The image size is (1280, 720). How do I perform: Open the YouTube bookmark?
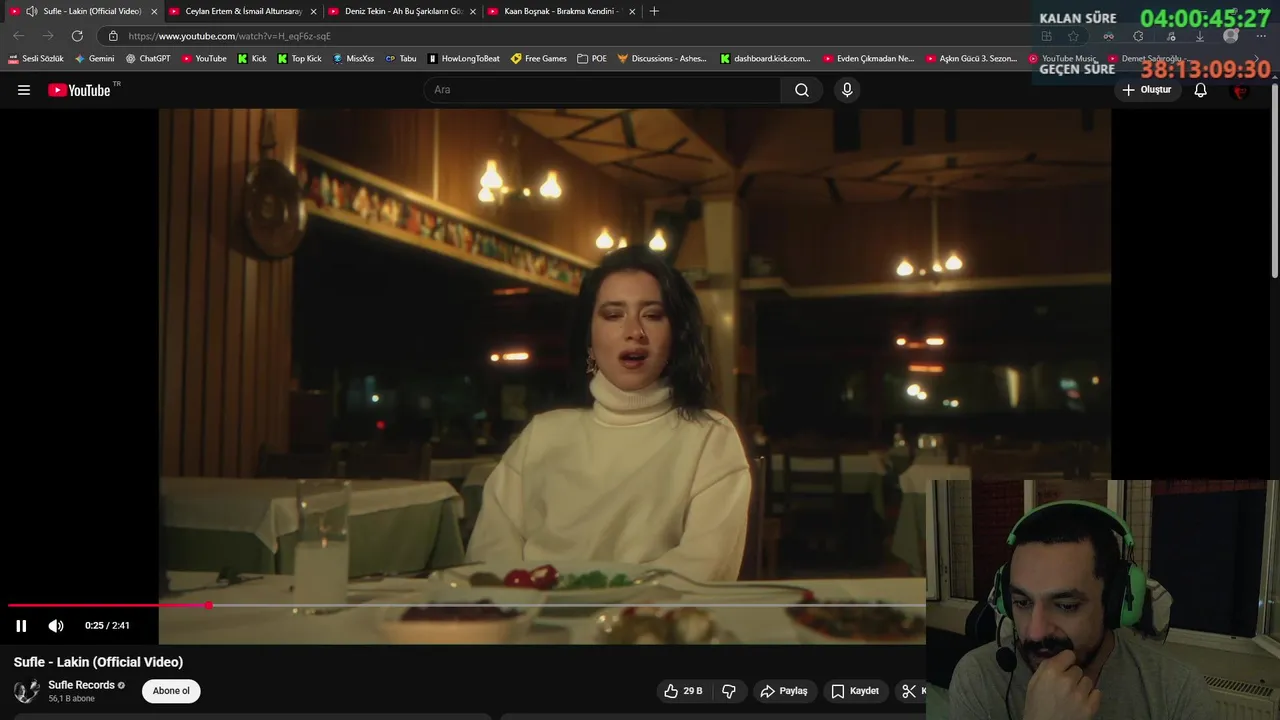(204, 59)
